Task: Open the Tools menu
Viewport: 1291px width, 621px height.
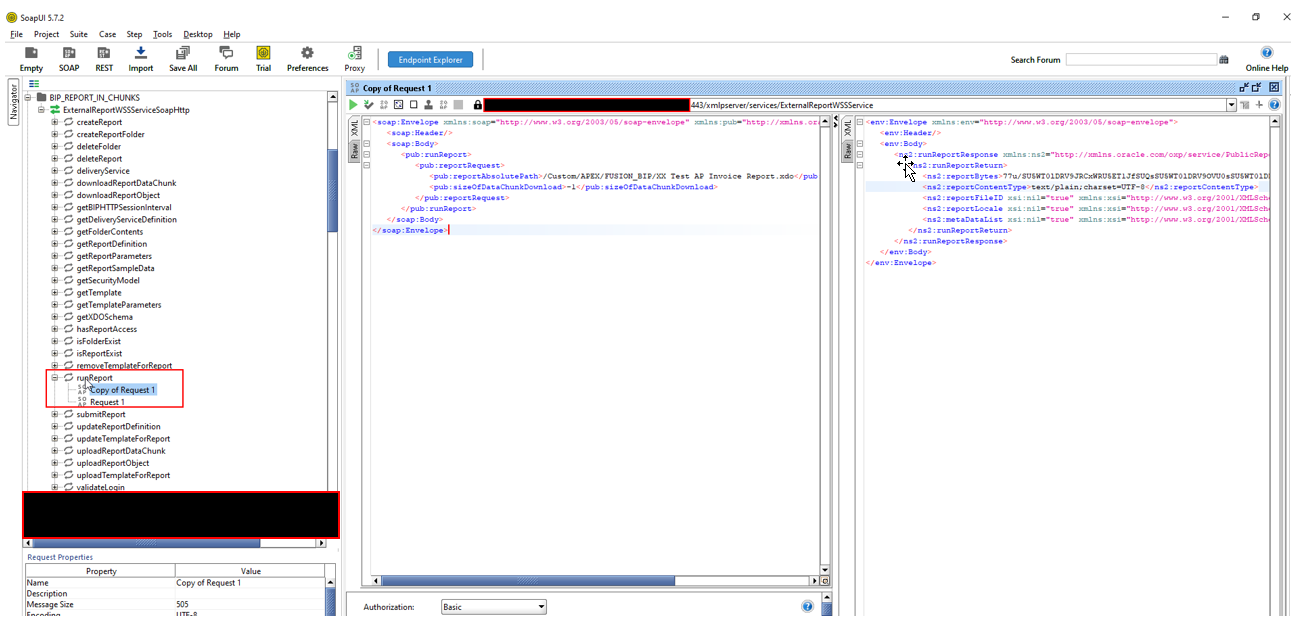Action: coord(162,34)
